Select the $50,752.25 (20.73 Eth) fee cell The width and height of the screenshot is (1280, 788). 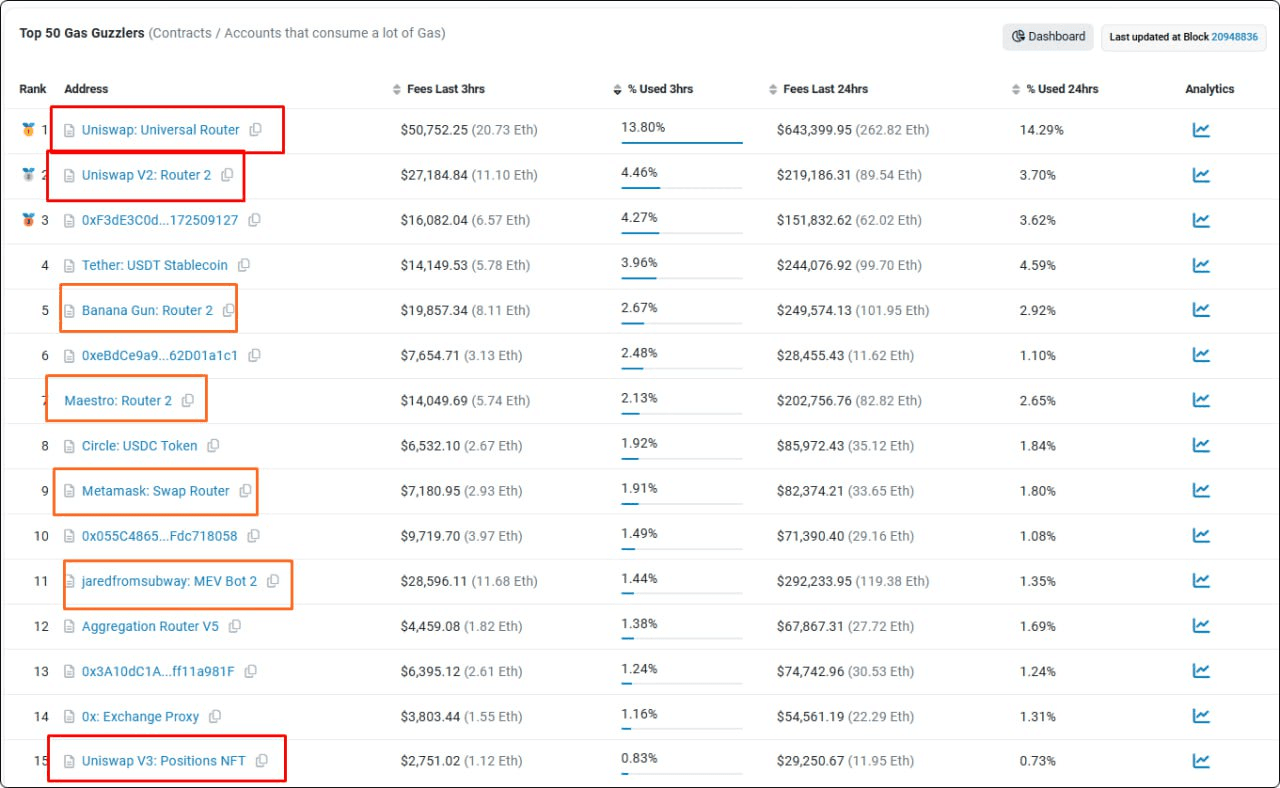469,130
